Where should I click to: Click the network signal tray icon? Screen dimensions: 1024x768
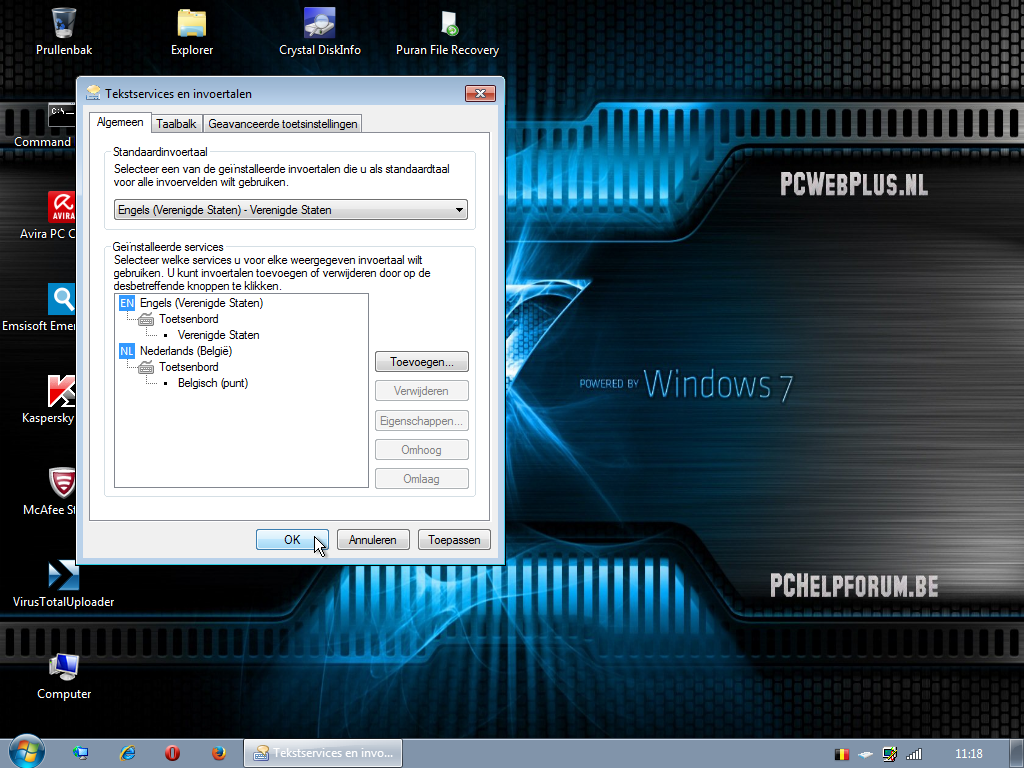914,754
